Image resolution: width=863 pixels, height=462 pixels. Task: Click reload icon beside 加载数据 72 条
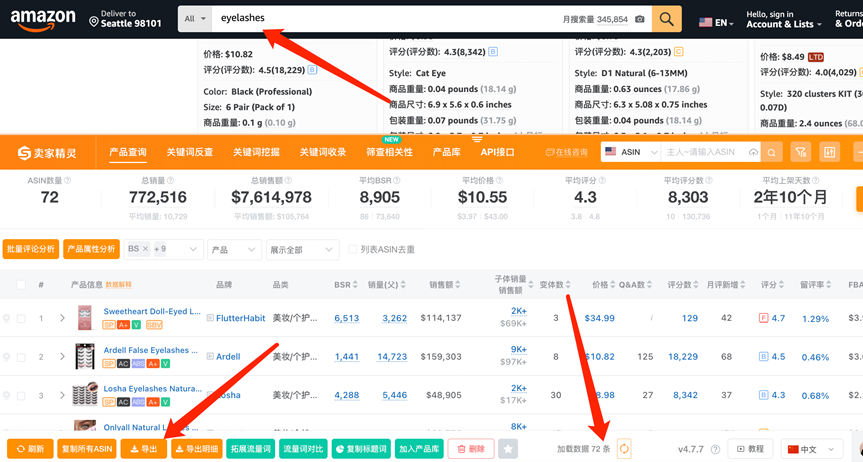[x=624, y=449]
